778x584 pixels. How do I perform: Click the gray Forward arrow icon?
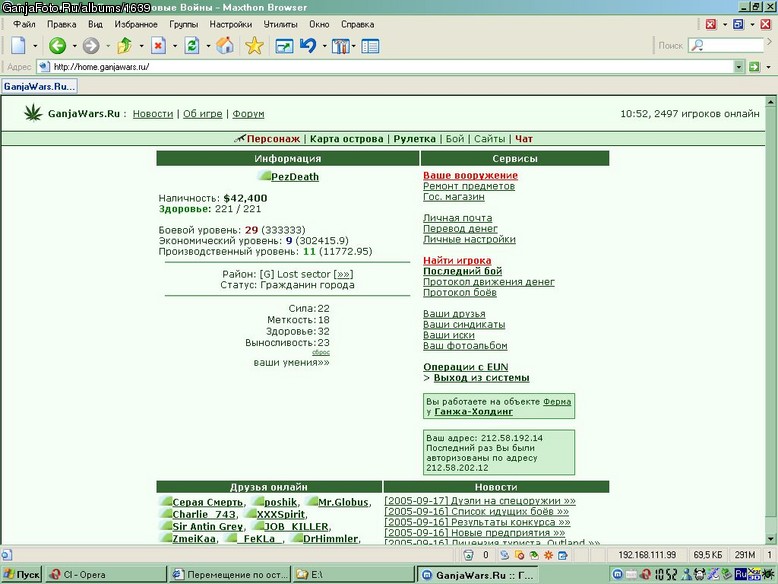tap(91, 46)
